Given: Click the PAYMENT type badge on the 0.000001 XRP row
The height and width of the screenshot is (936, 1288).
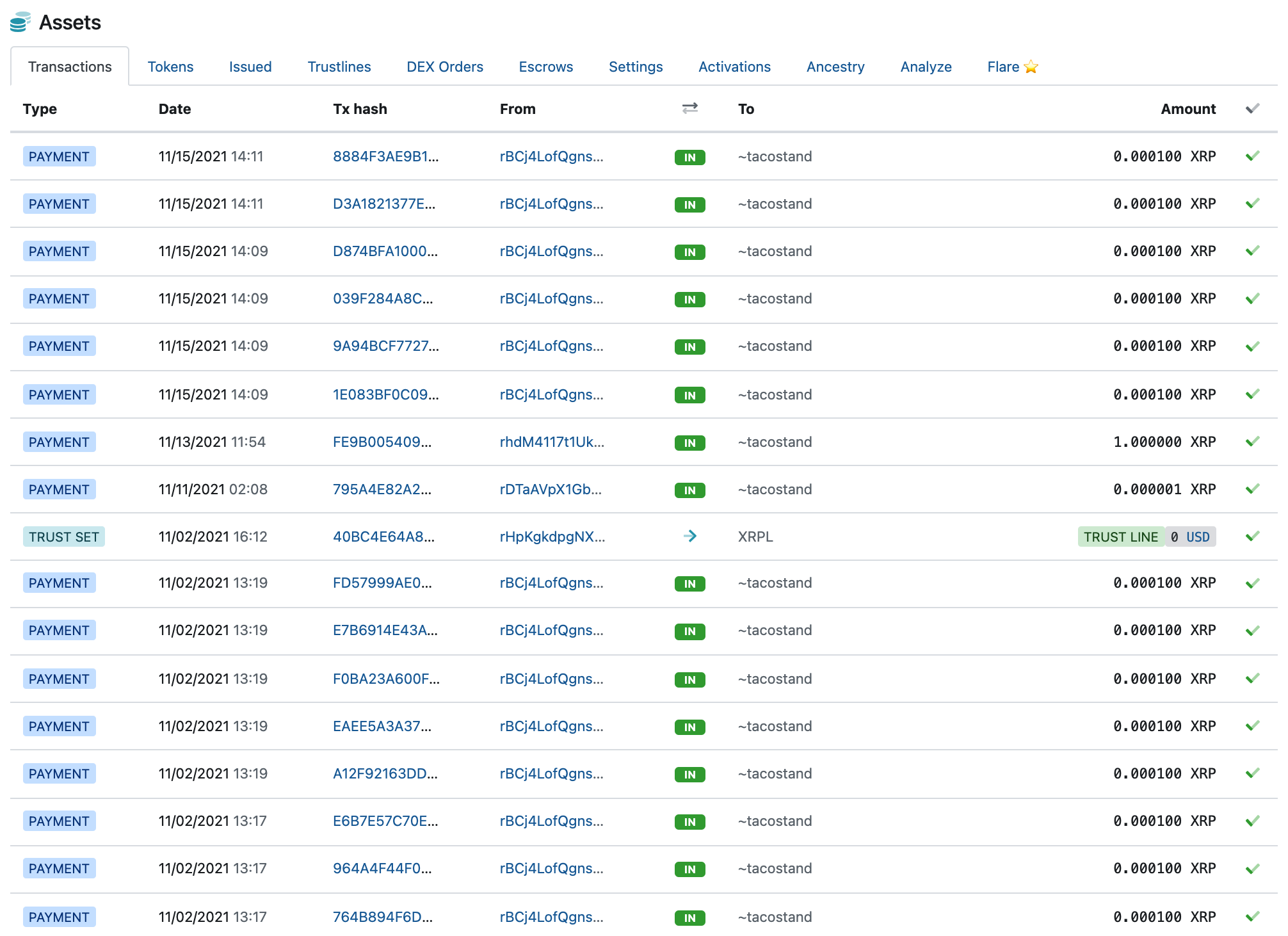Looking at the screenshot, I should 59,489.
